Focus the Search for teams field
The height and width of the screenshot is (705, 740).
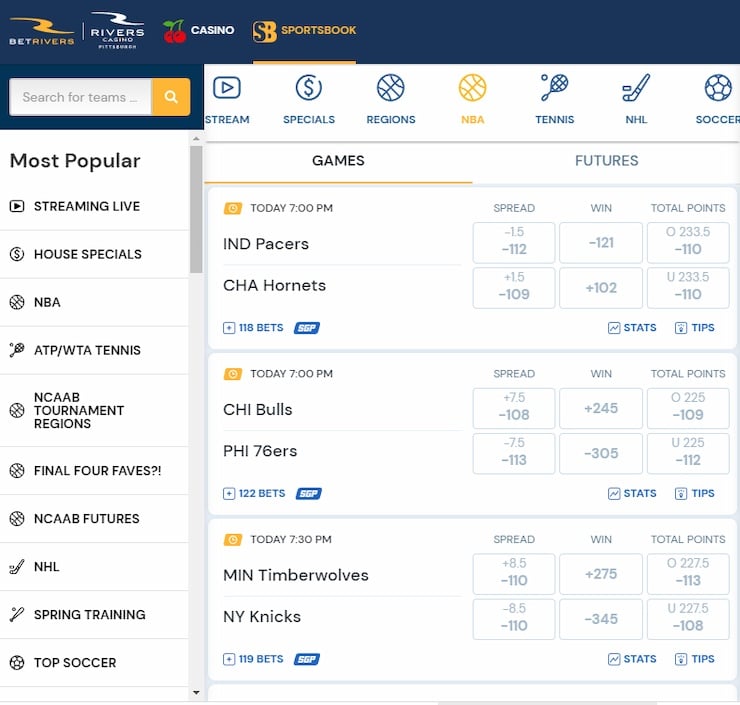point(80,97)
